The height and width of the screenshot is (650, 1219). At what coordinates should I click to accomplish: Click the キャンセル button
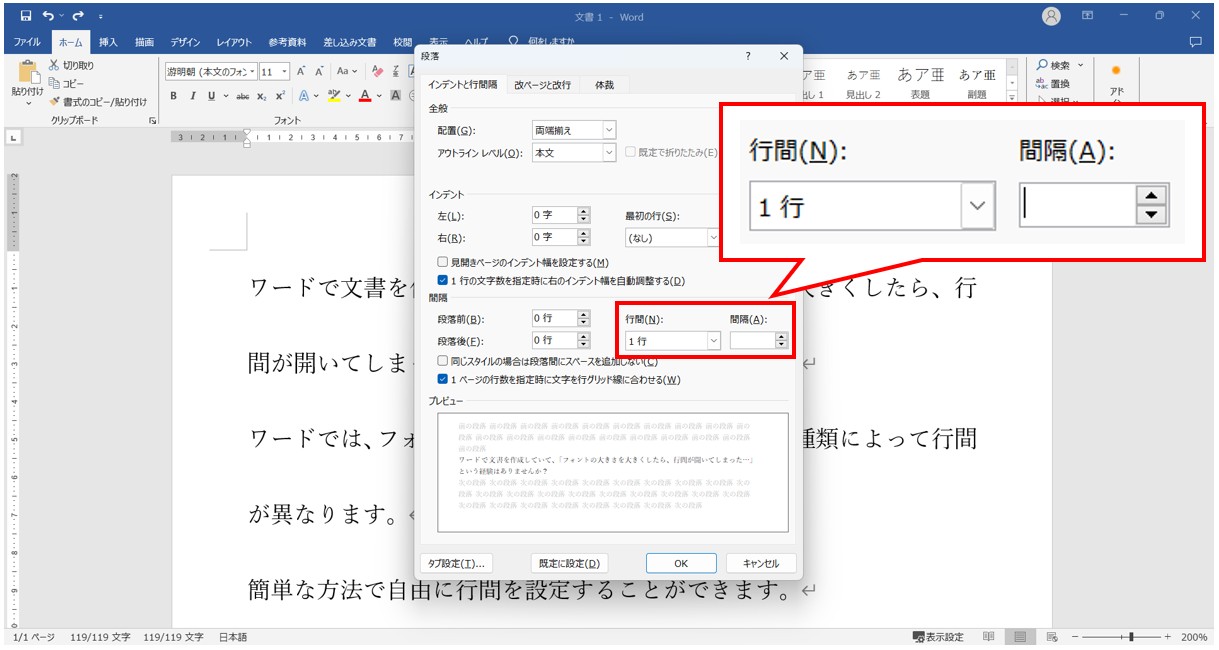coord(760,563)
